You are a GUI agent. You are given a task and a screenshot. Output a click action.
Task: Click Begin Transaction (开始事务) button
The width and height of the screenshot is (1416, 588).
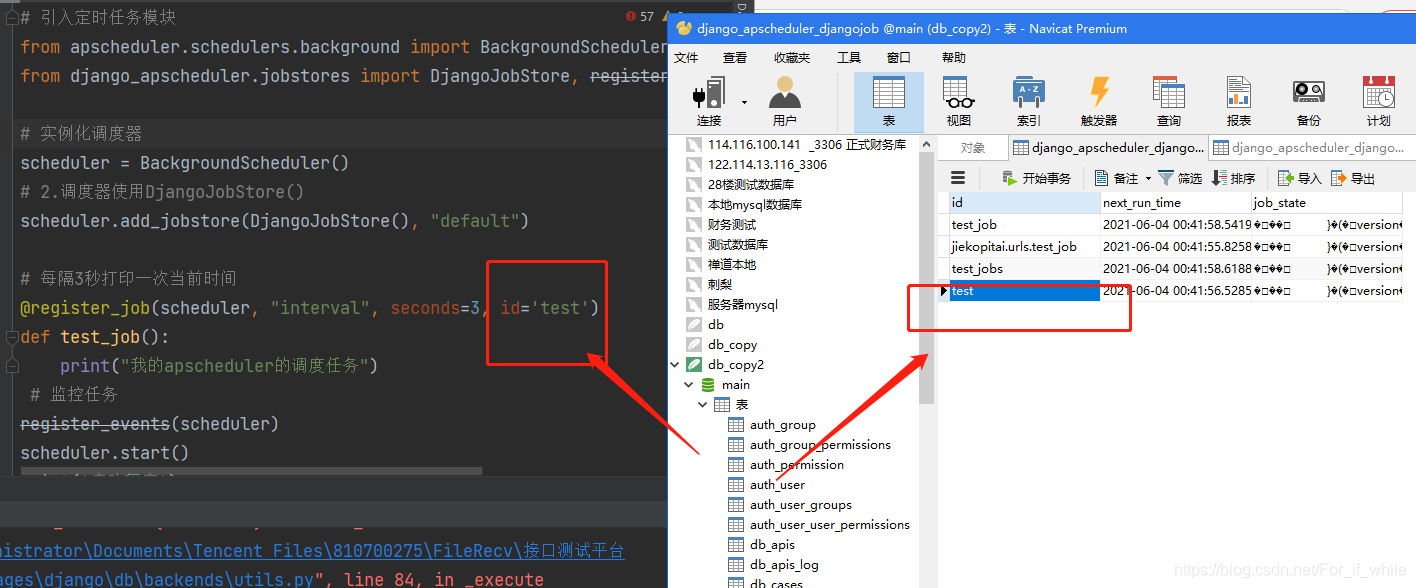1036,178
